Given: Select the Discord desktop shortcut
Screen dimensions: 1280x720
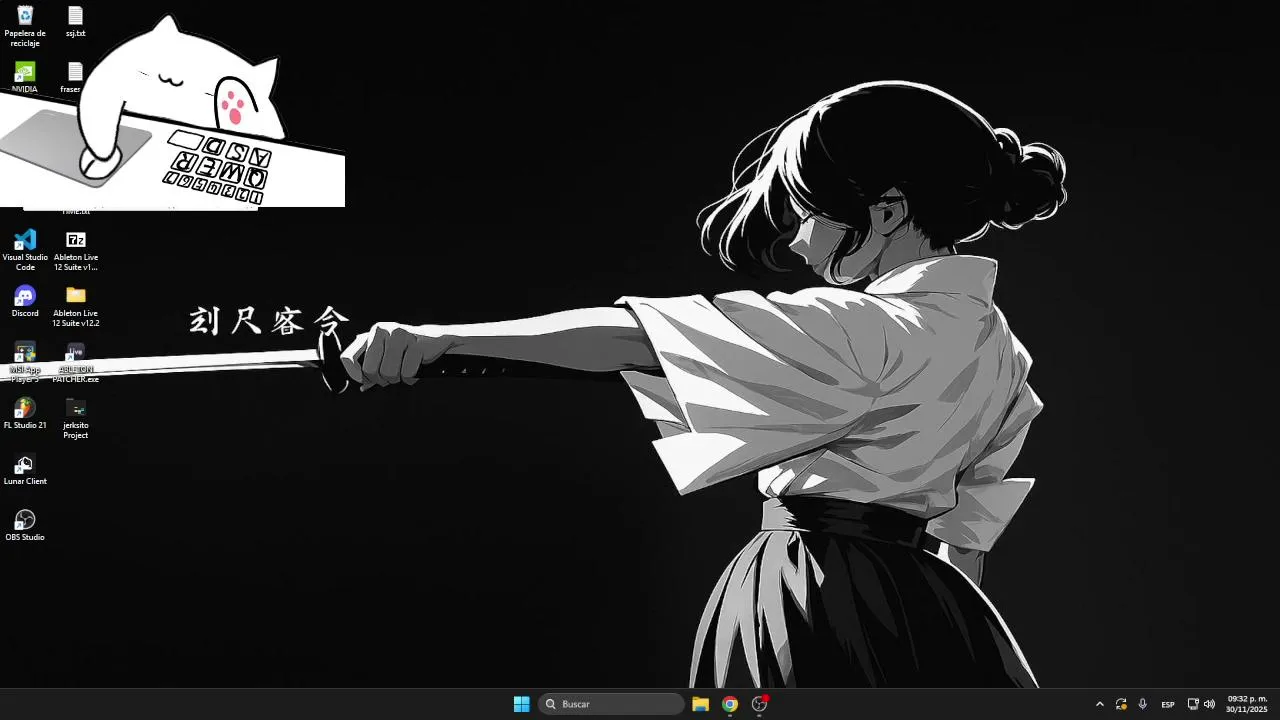Looking at the screenshot, I should point(25,301).
